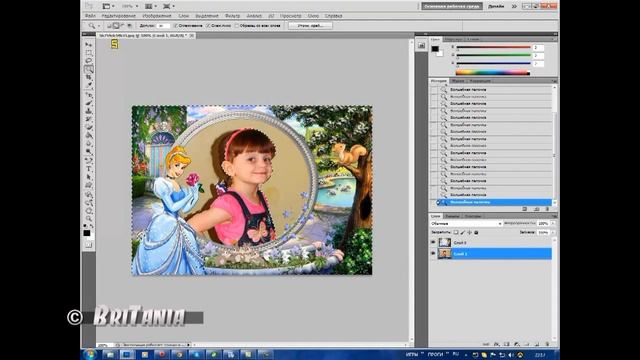The height and width of the screenshot is (360, 640).
Task: Open the layer opacity slider arrow
Action: coord(553,223)
